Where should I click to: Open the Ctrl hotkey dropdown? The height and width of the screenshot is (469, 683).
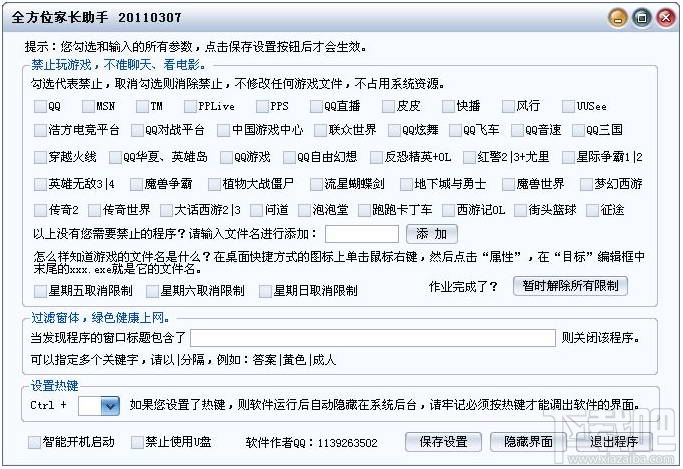pos(110,406)
